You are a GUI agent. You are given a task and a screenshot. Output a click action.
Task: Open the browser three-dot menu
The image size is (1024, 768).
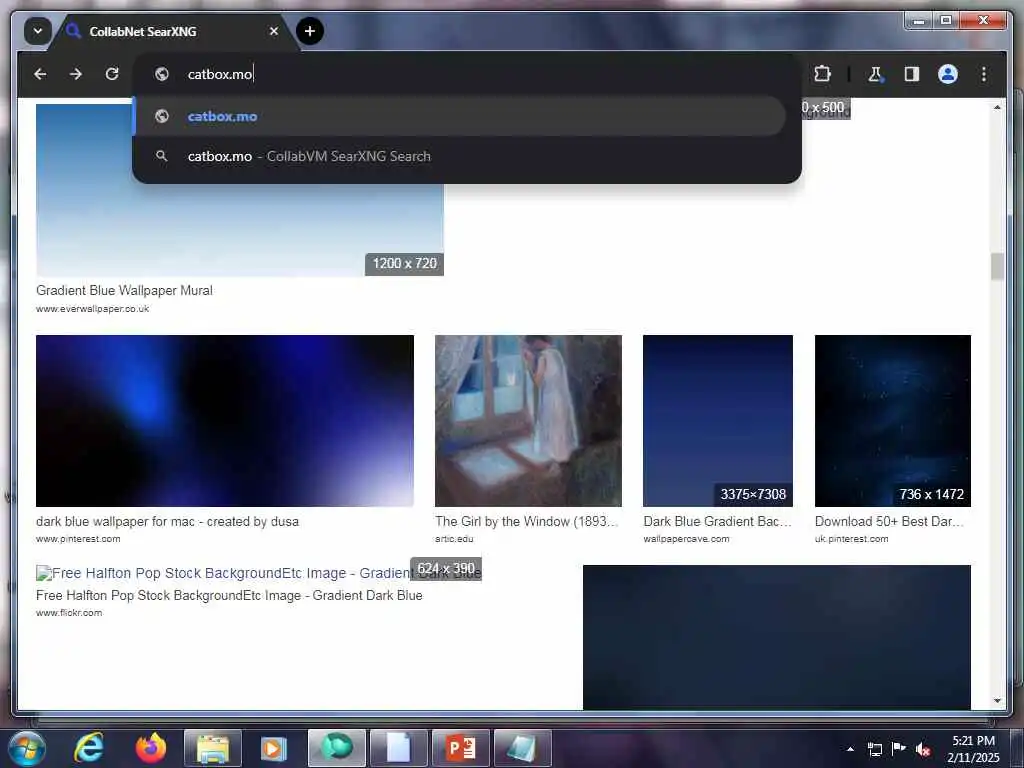pos(984,74)
